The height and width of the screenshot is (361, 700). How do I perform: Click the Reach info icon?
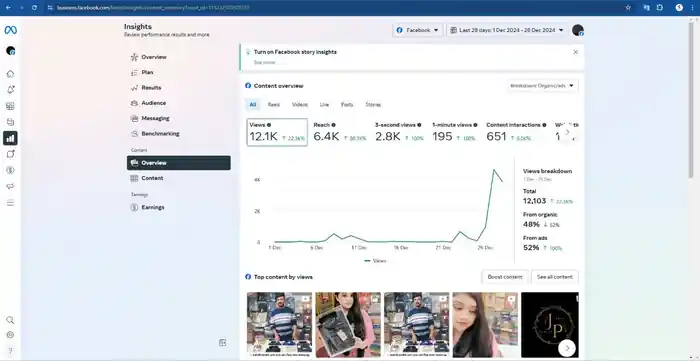pyautogui.click(x=333, y=125)
